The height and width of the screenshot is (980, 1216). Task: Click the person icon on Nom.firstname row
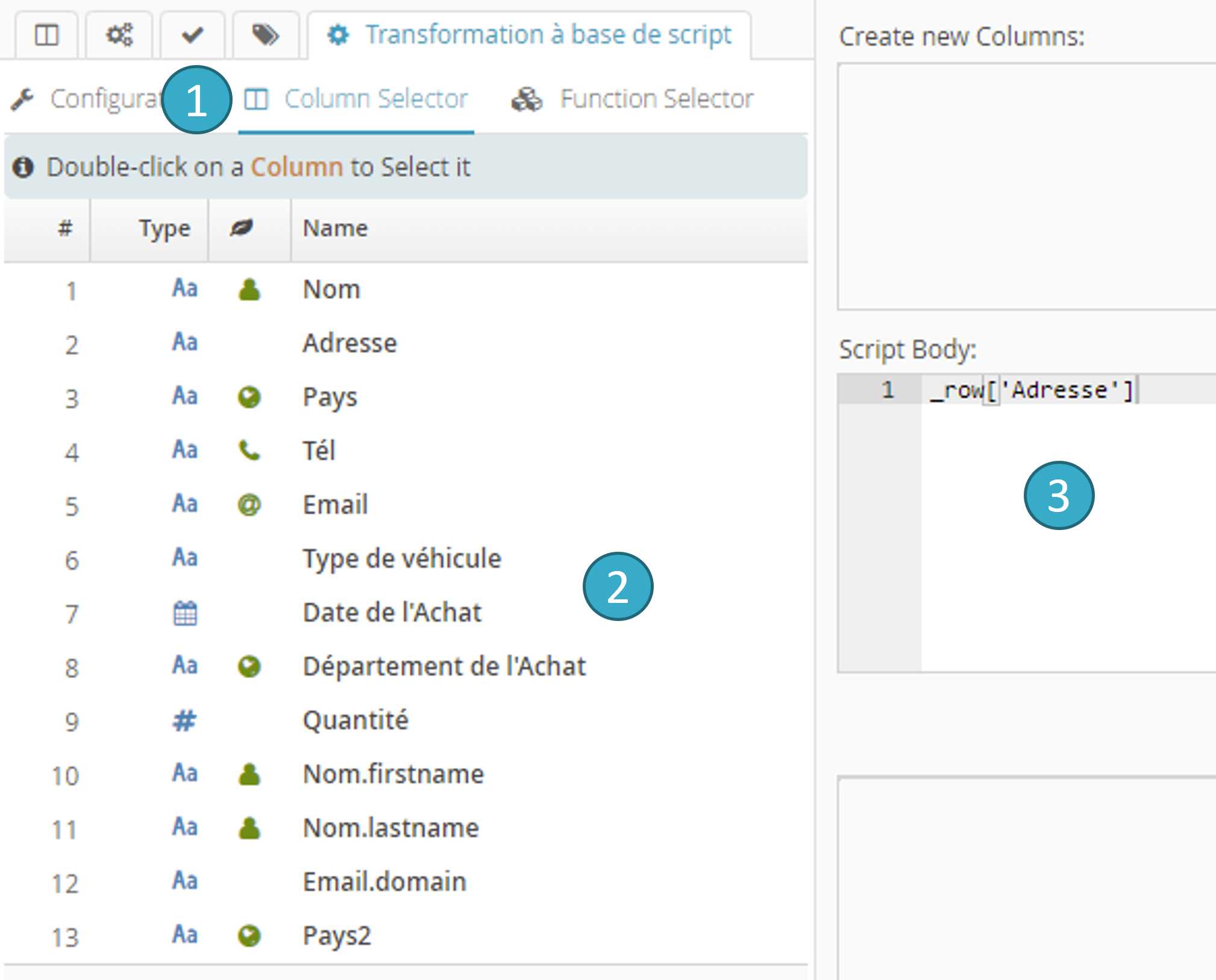click(249, 774)
